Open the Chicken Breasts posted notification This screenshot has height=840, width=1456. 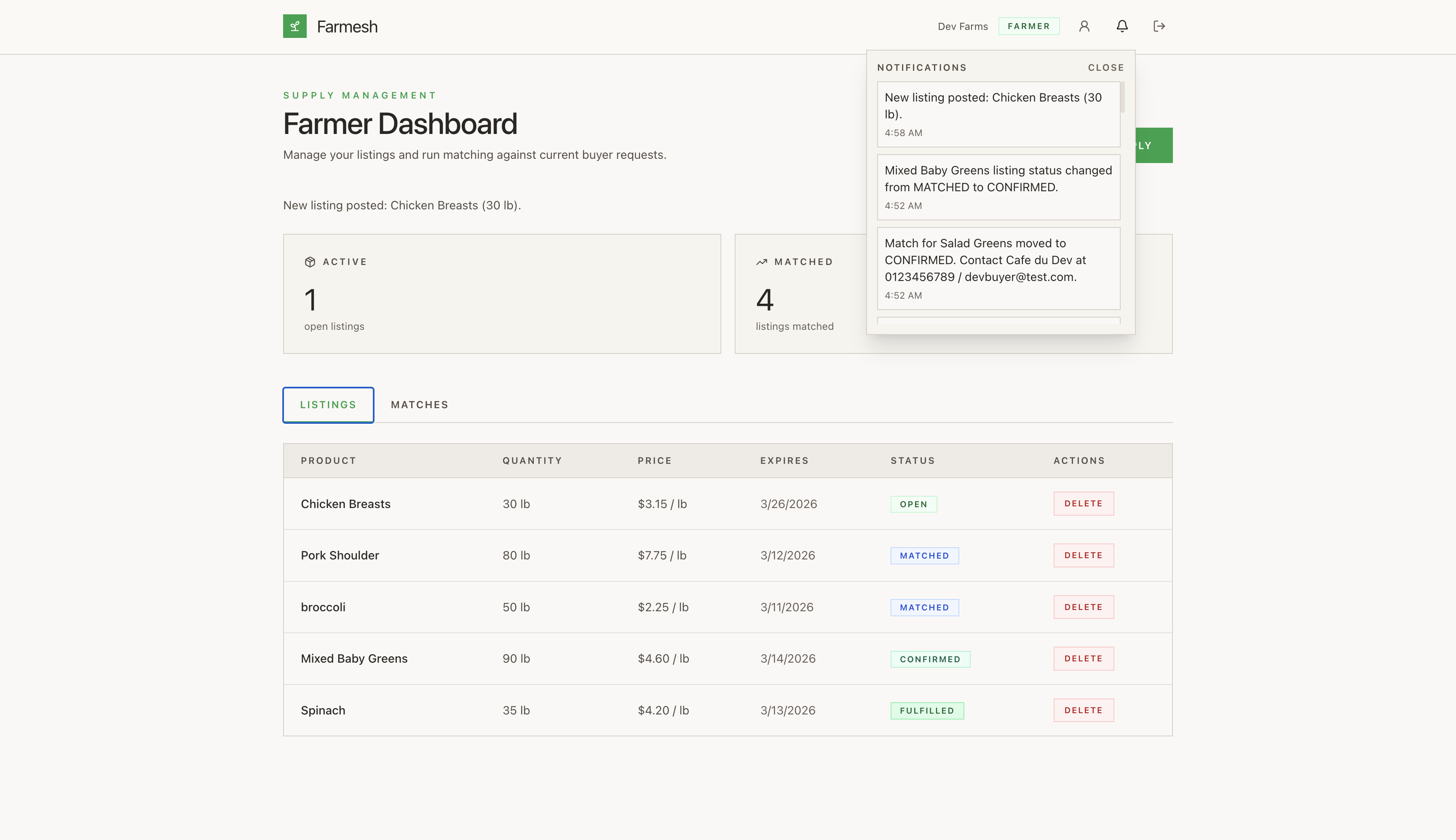(x=998, y=114)
